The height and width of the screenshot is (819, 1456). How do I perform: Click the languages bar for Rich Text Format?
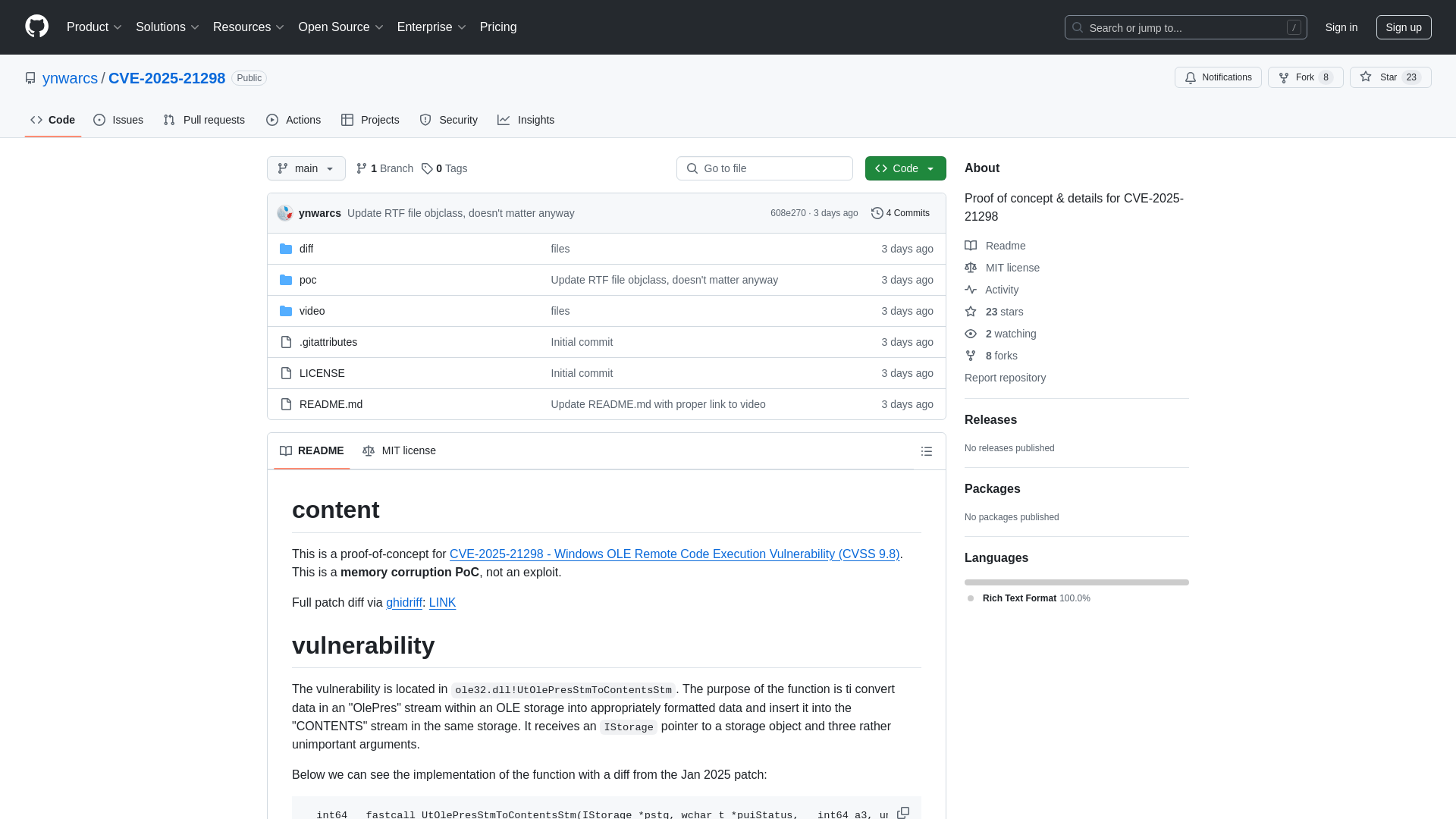point(1076,582)
